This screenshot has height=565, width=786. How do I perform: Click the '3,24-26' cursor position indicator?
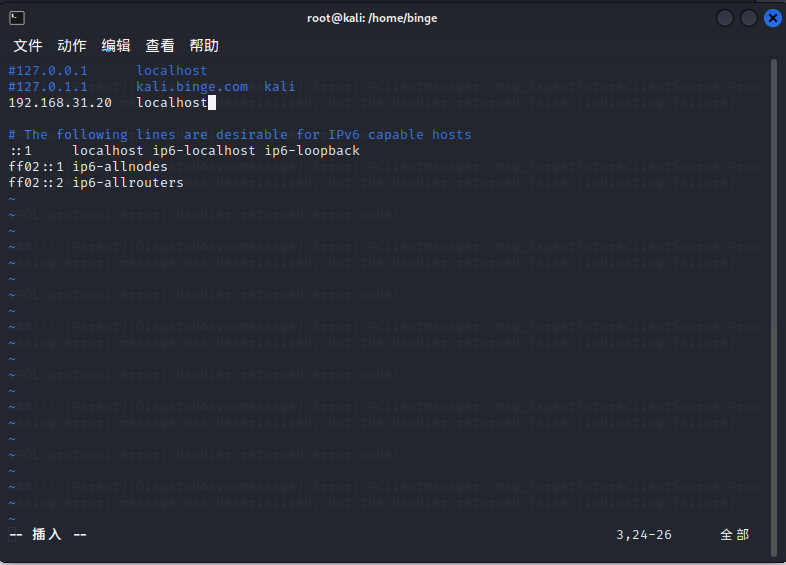tap(644, 535)
